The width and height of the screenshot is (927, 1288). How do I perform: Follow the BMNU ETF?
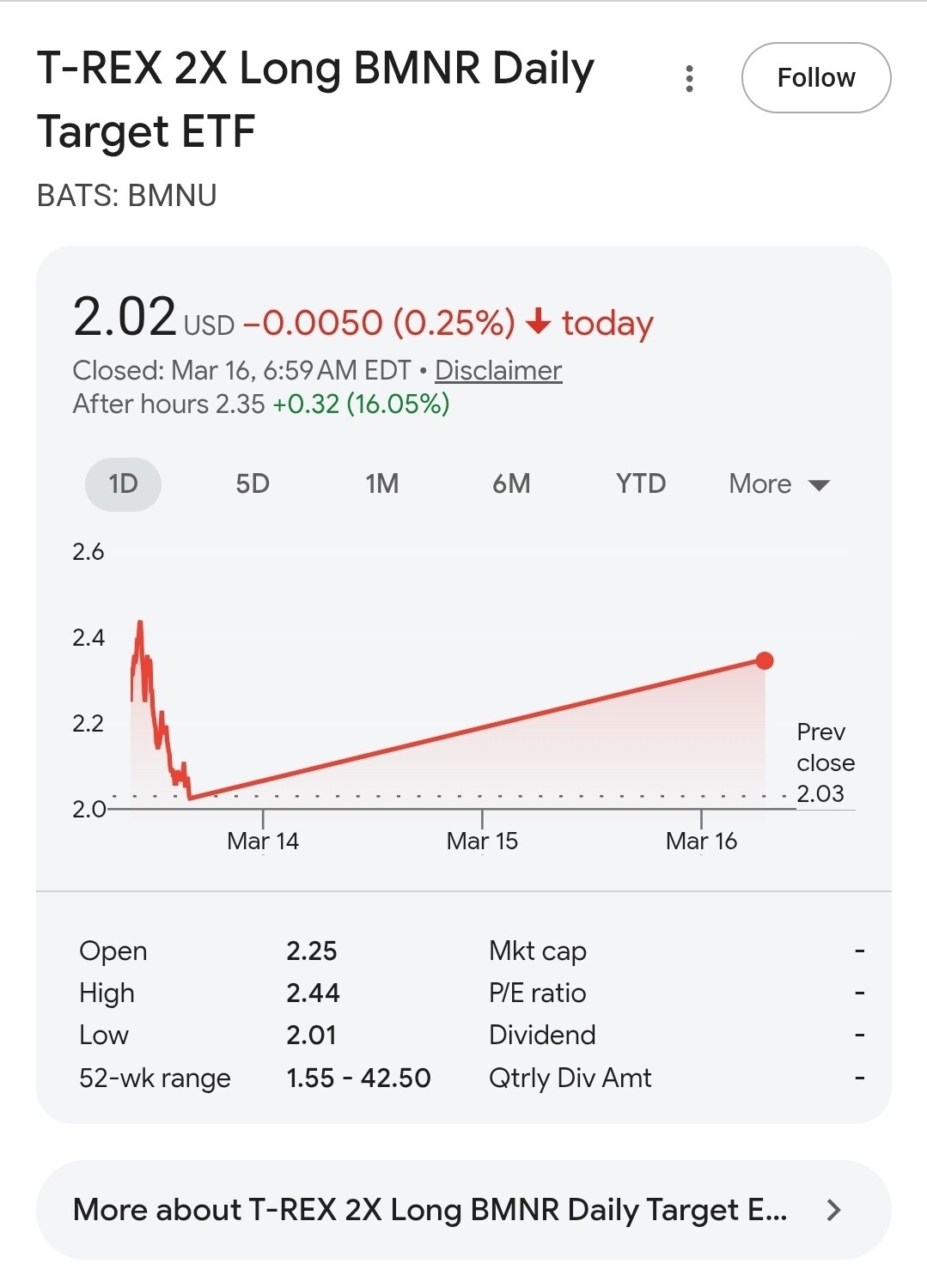815,78
